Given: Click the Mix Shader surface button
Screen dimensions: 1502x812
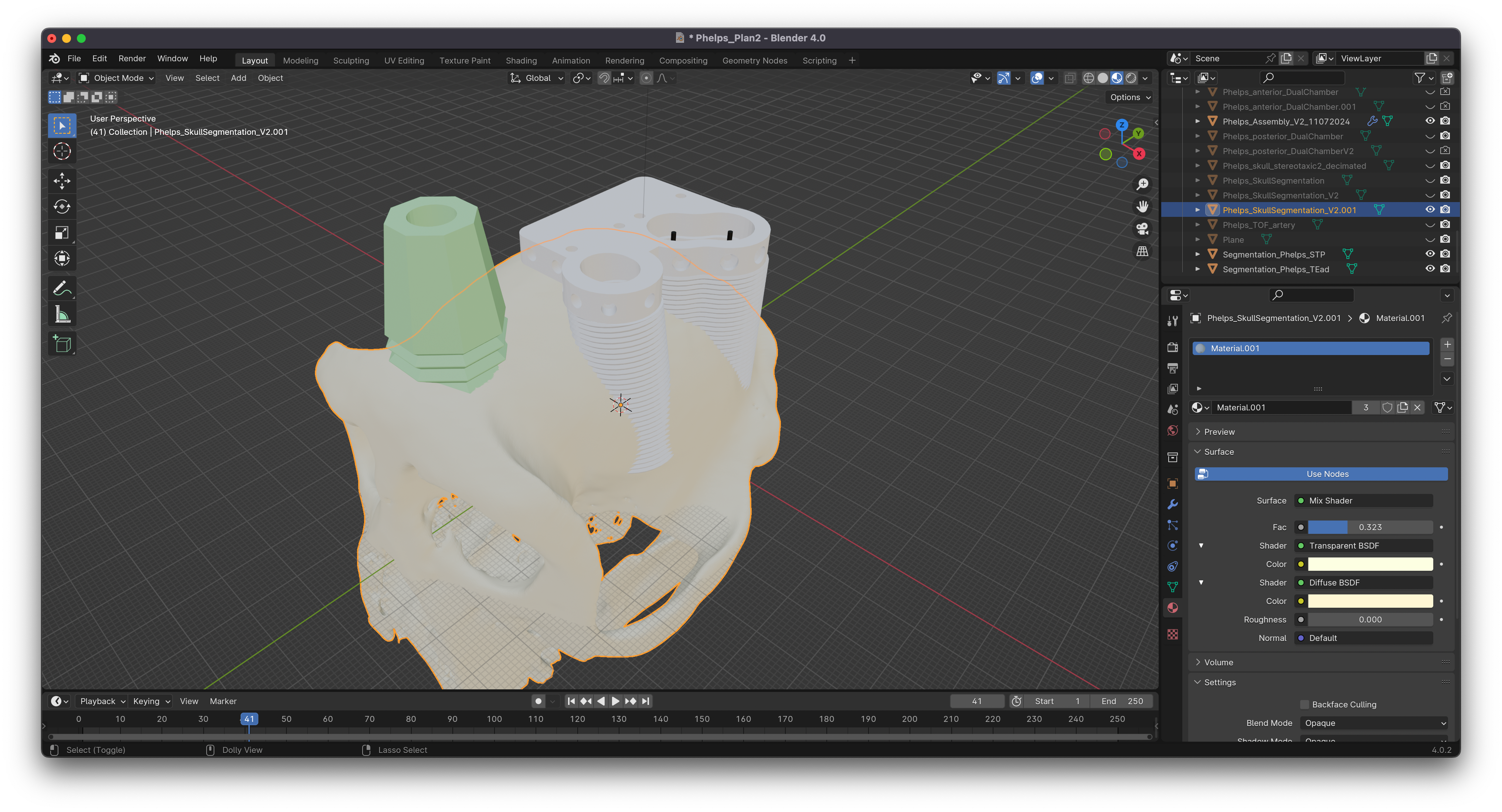Looking at the screenshot, I should click(1364, 501).
